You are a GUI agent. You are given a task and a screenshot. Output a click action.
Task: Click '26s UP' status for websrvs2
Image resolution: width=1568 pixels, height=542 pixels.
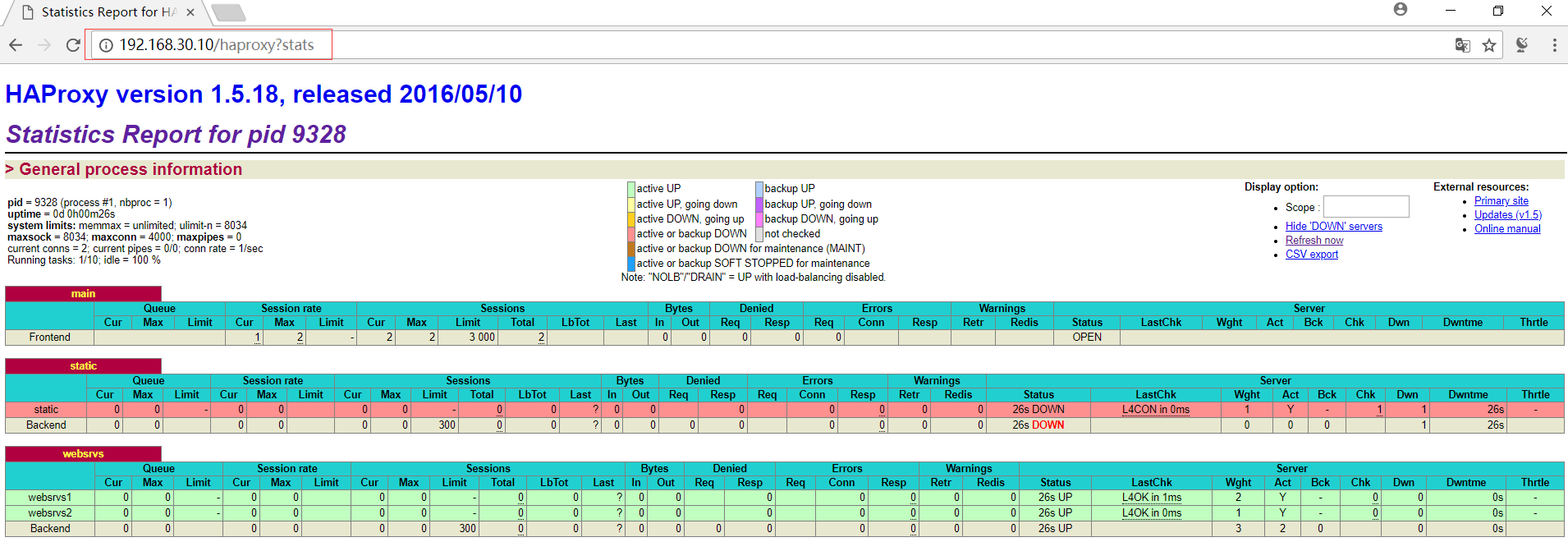[1056, 513]
